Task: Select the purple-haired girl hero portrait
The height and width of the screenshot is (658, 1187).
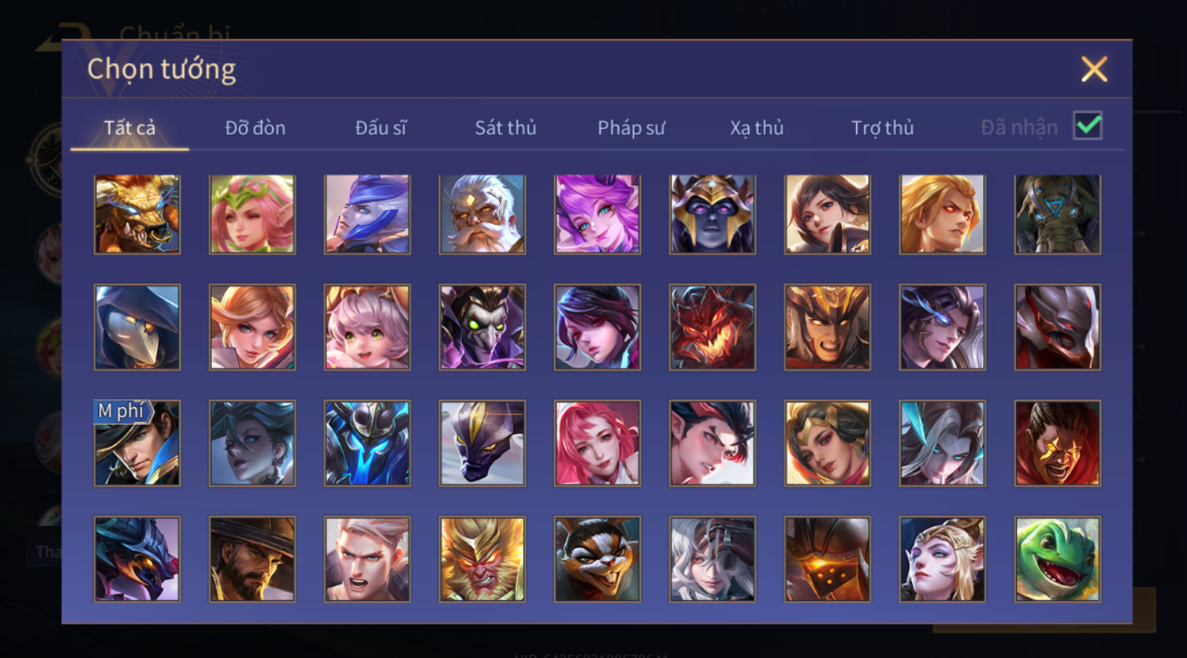Action: click(597, 214)
